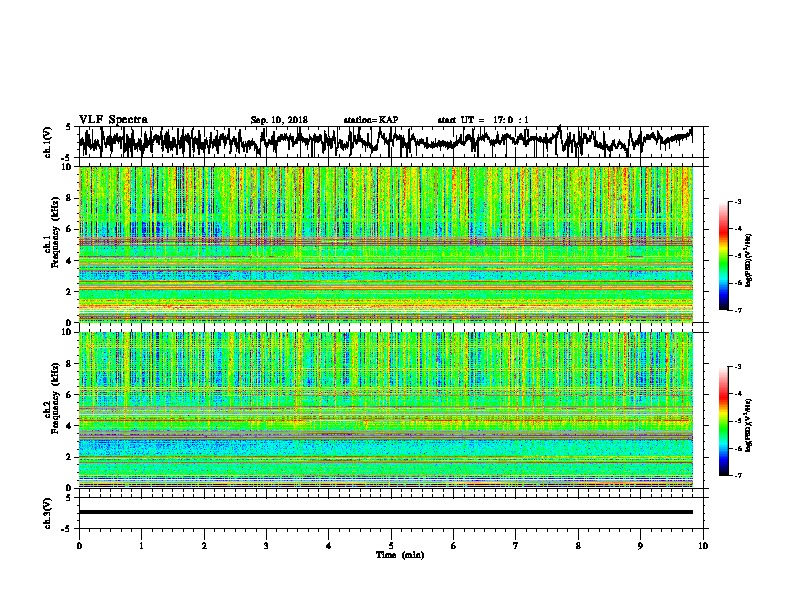Click the 'station=KAP' label
Viewport: 792px width, 612px height.
click(371, 120)
